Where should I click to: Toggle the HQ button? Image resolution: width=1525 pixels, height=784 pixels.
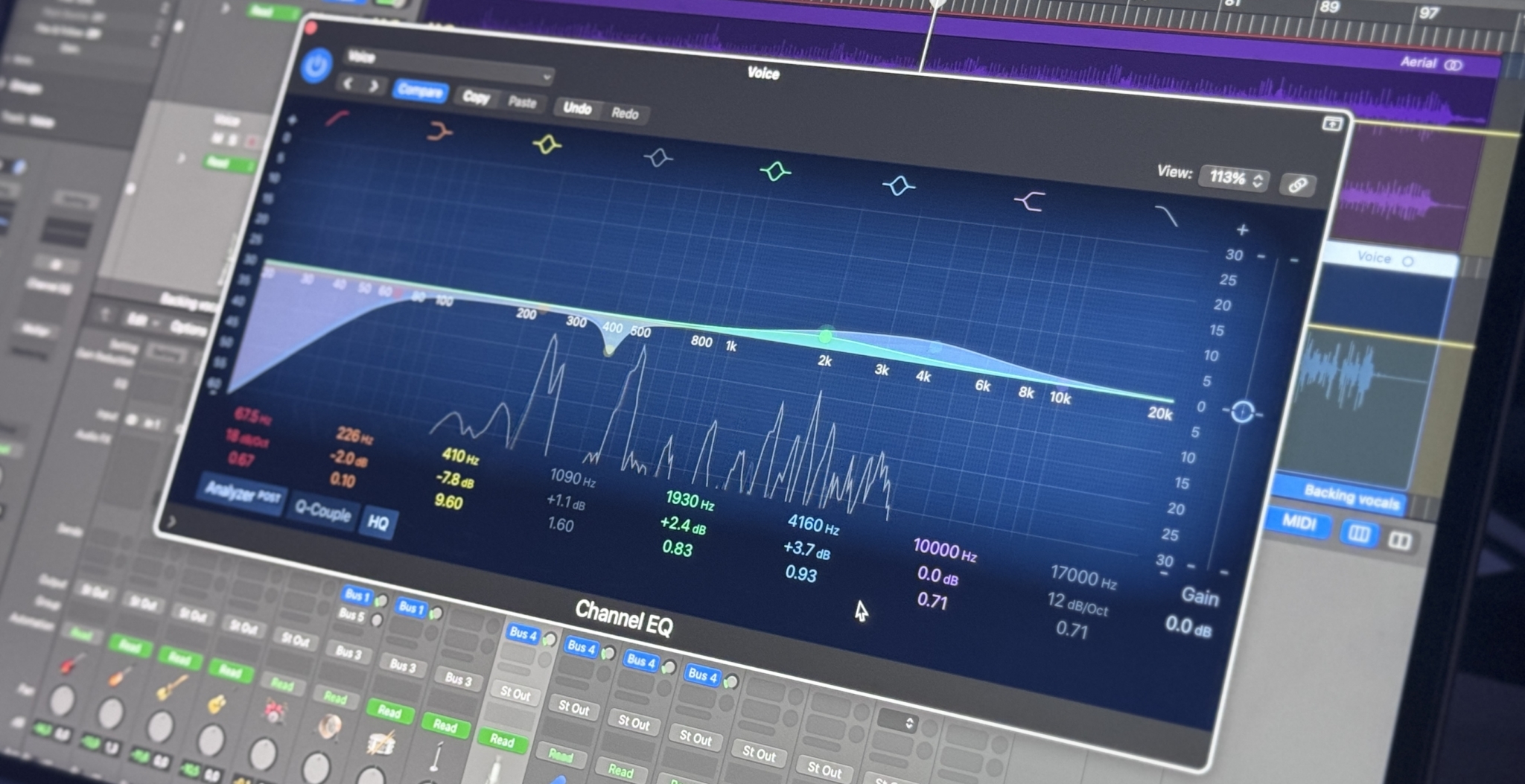coord(378,522)
